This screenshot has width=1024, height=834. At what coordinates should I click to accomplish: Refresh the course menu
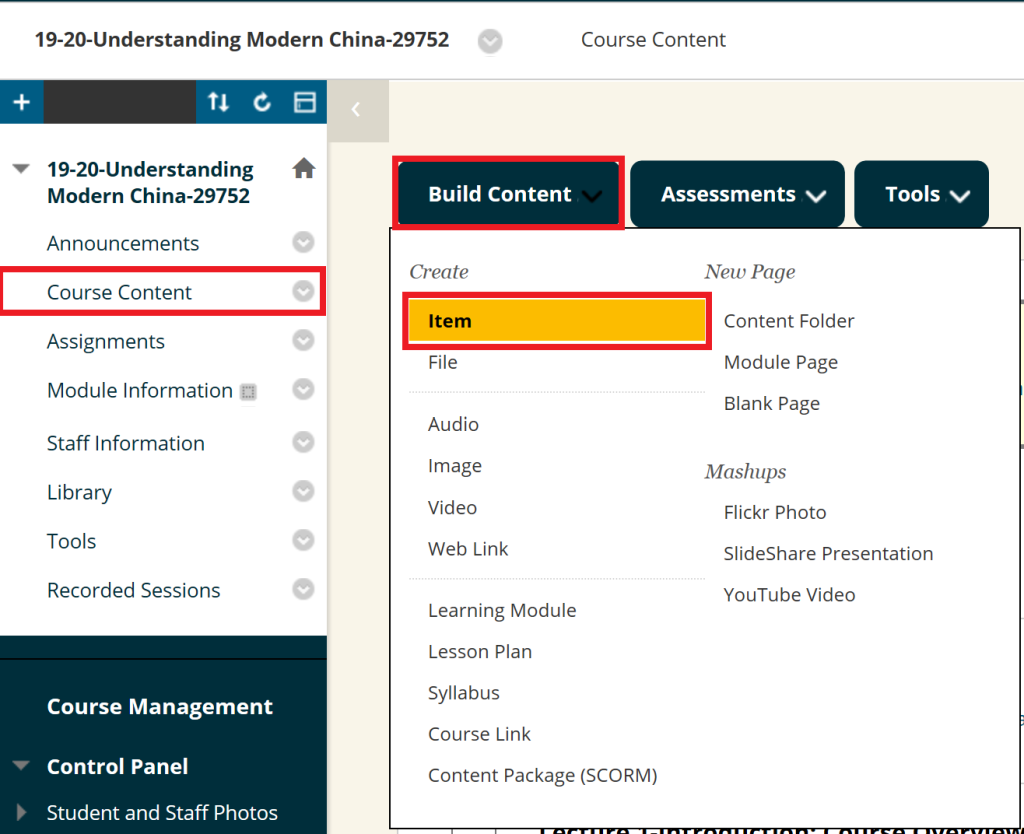[262, 102]
